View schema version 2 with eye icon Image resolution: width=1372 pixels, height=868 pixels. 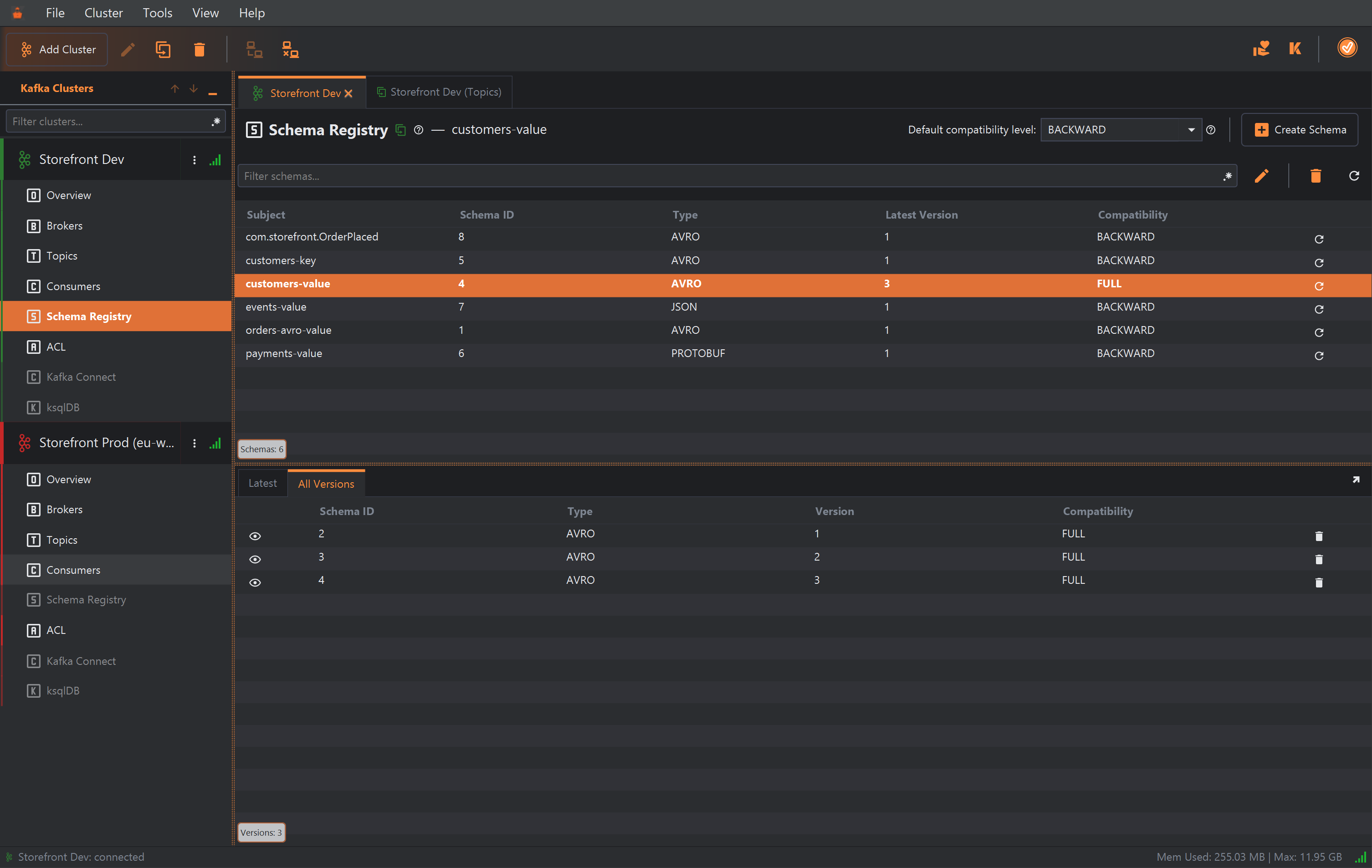coord(255,559)
